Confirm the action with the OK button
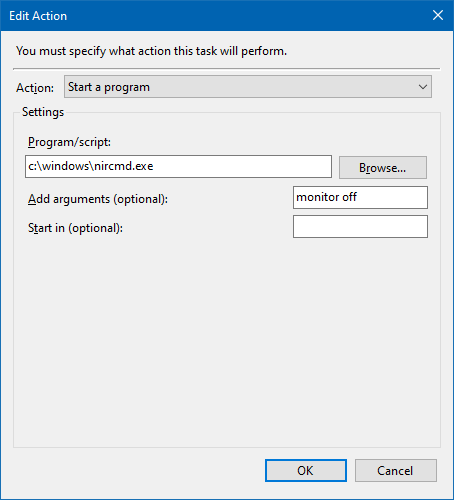The width and height of the screenshot is (454, 500). pyautogui.click(x=306, y=470)
